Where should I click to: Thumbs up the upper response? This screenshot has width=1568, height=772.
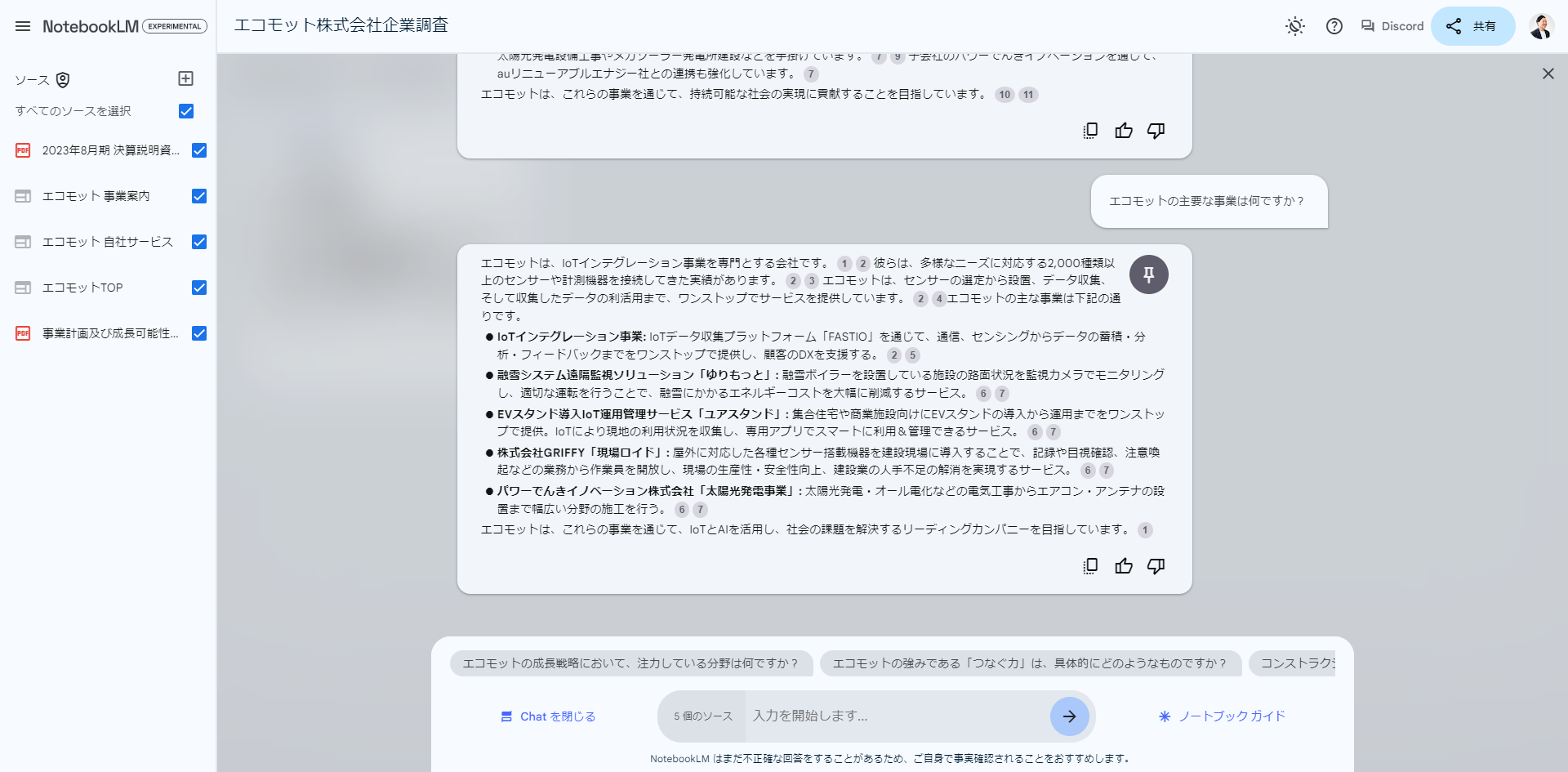1124,131
